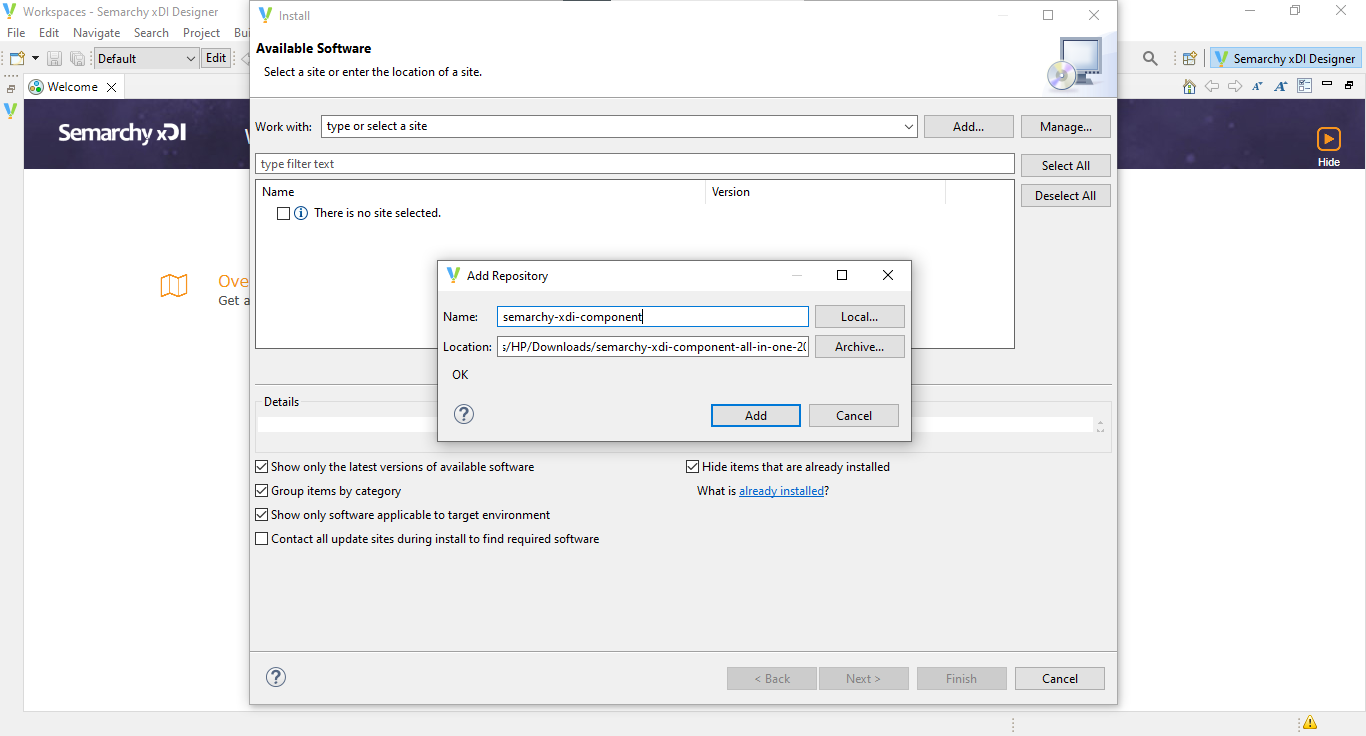Viewport: 1366px width, 736px height.
Task: Click the warning icon in the status bar
Action: (x=1309, y=722)
